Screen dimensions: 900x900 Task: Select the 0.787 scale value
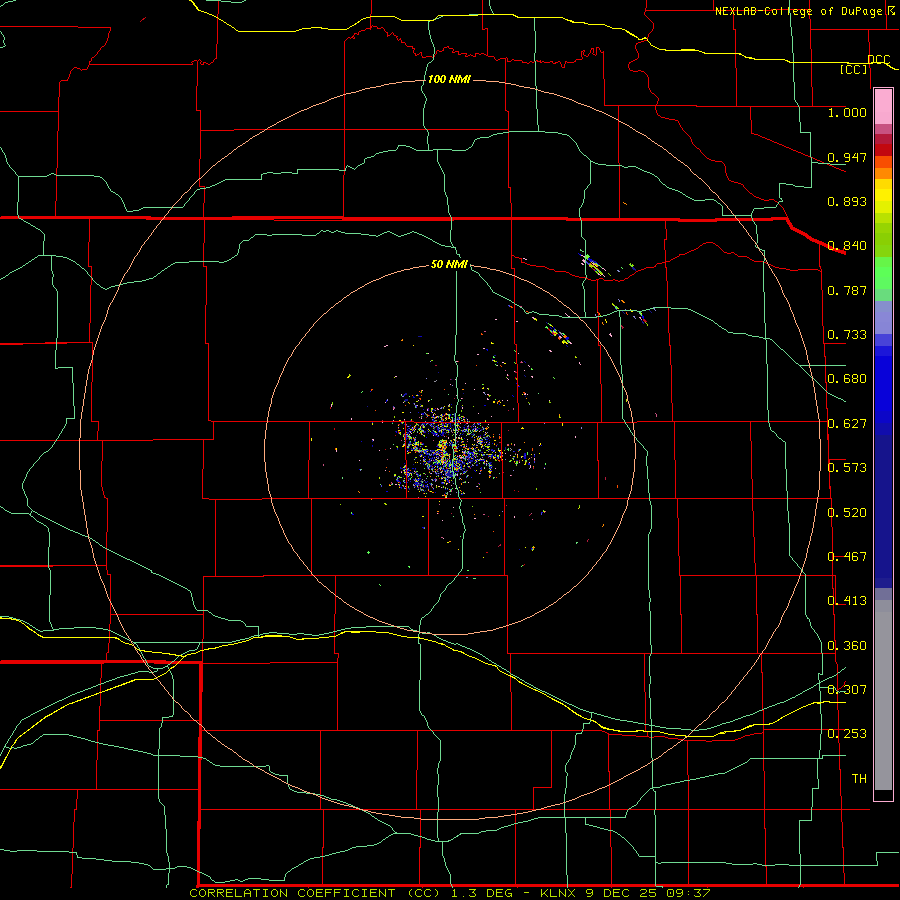pos(847,290)
